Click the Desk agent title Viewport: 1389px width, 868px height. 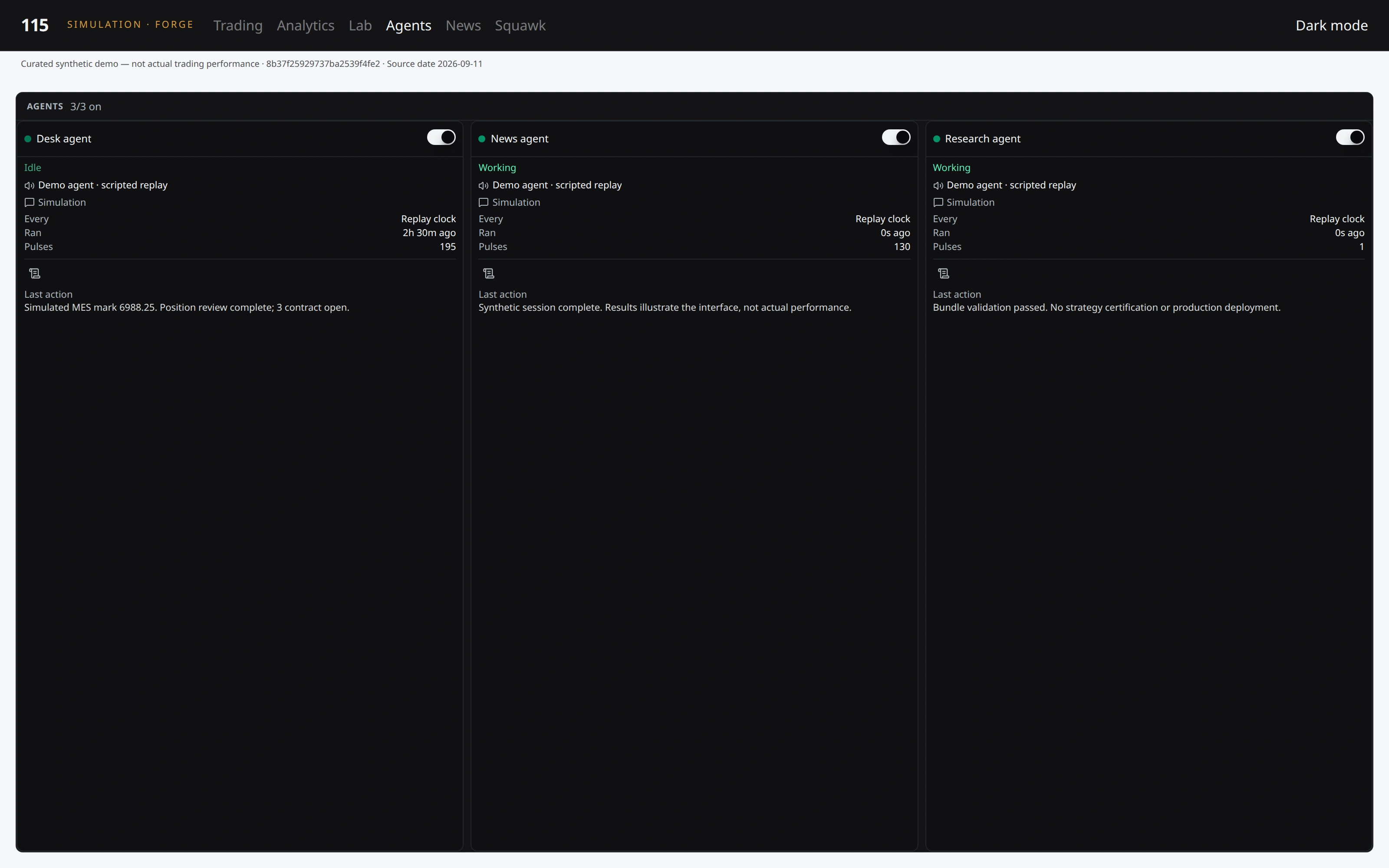pyautogui.click(x=64, y=139)
